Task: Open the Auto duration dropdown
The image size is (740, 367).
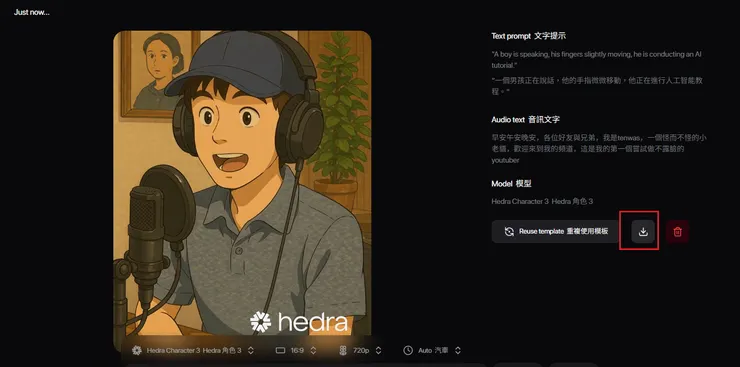Action: pyautogui.click(x=432, y=350)
